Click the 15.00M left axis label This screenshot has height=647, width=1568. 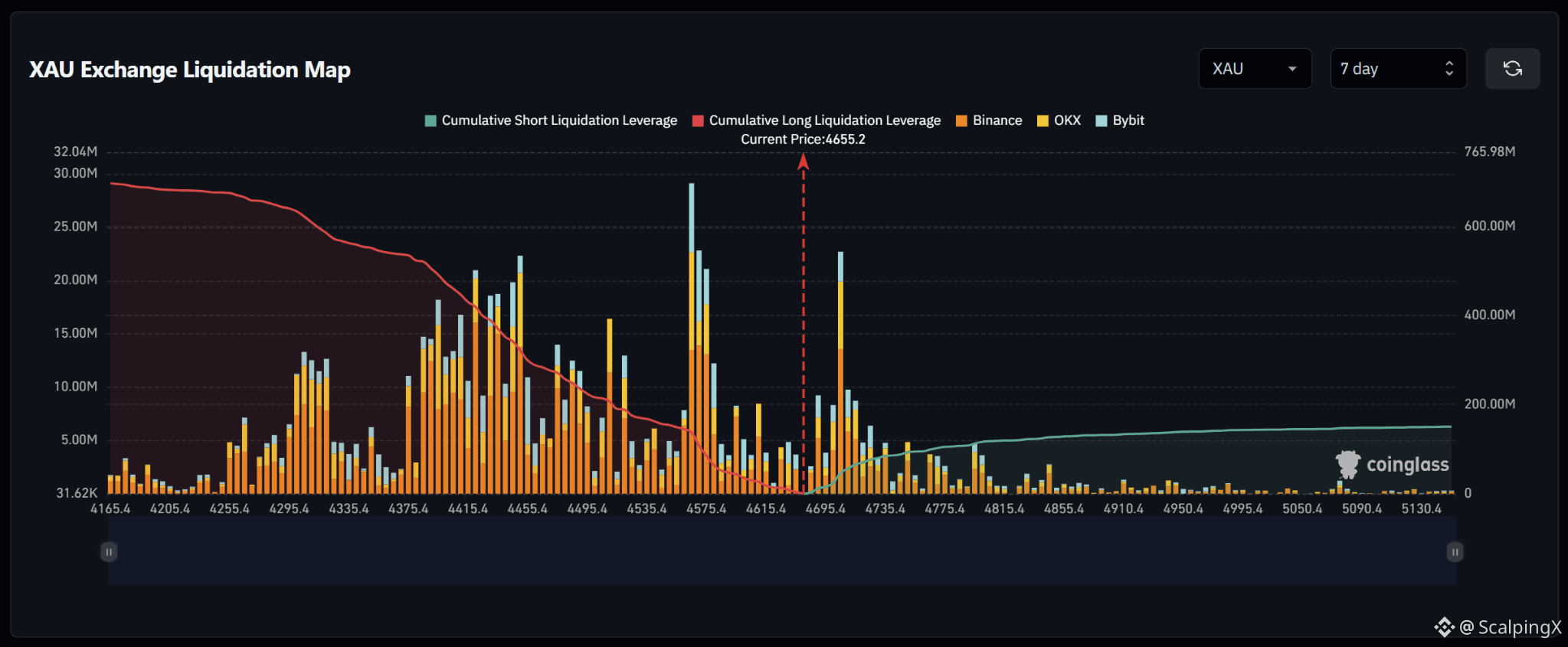(x=76, y=333)
